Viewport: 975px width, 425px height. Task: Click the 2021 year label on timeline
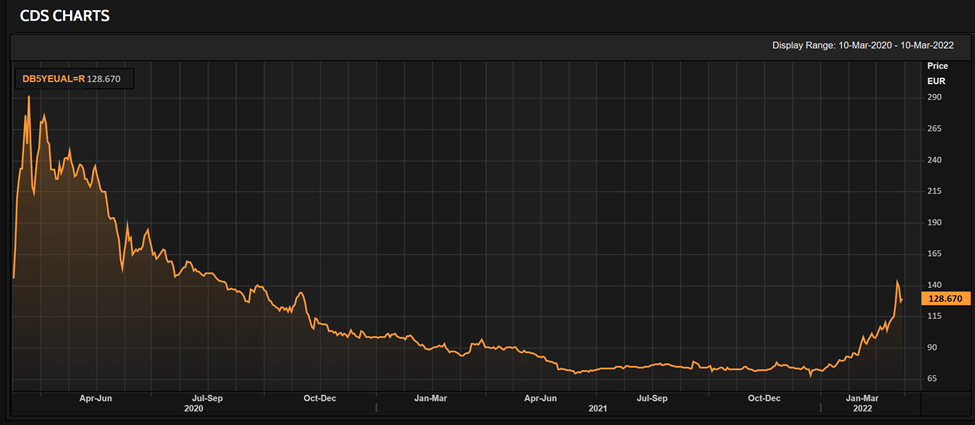pos(597,409)
